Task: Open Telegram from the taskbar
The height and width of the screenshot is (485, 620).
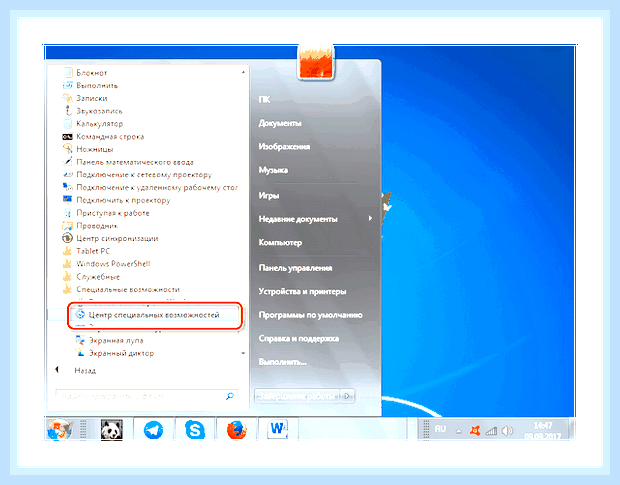Action: [x=153, y=430]
